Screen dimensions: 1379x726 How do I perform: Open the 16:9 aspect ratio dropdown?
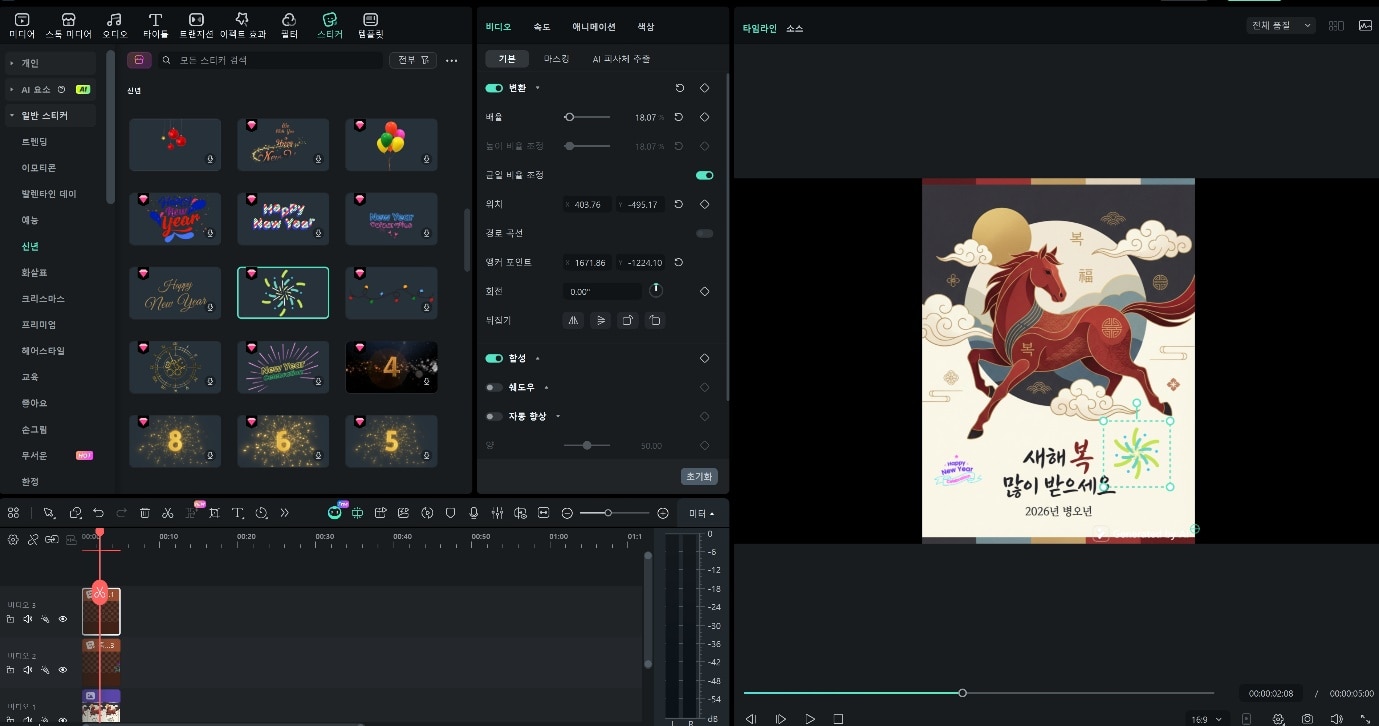click(x=1204, y=719)
